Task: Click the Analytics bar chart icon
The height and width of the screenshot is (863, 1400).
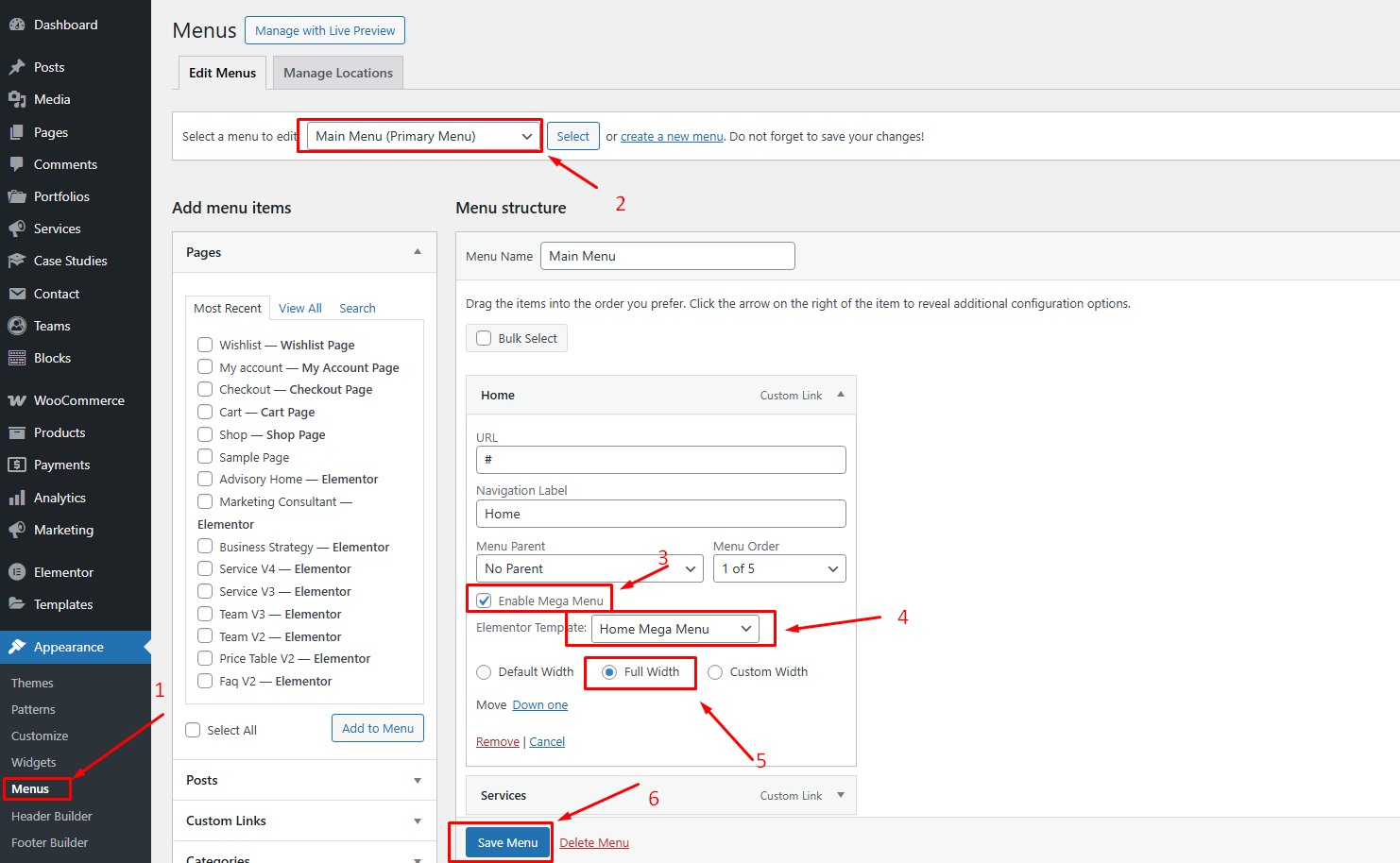Action: (17, 498)
